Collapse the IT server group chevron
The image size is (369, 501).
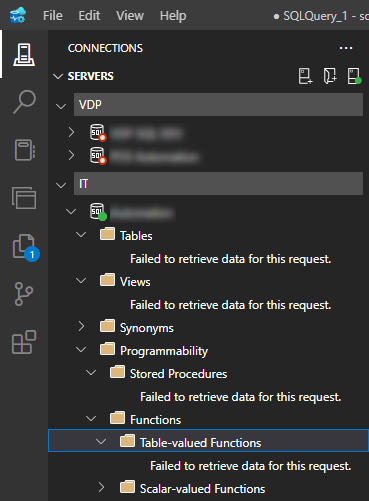61,185
